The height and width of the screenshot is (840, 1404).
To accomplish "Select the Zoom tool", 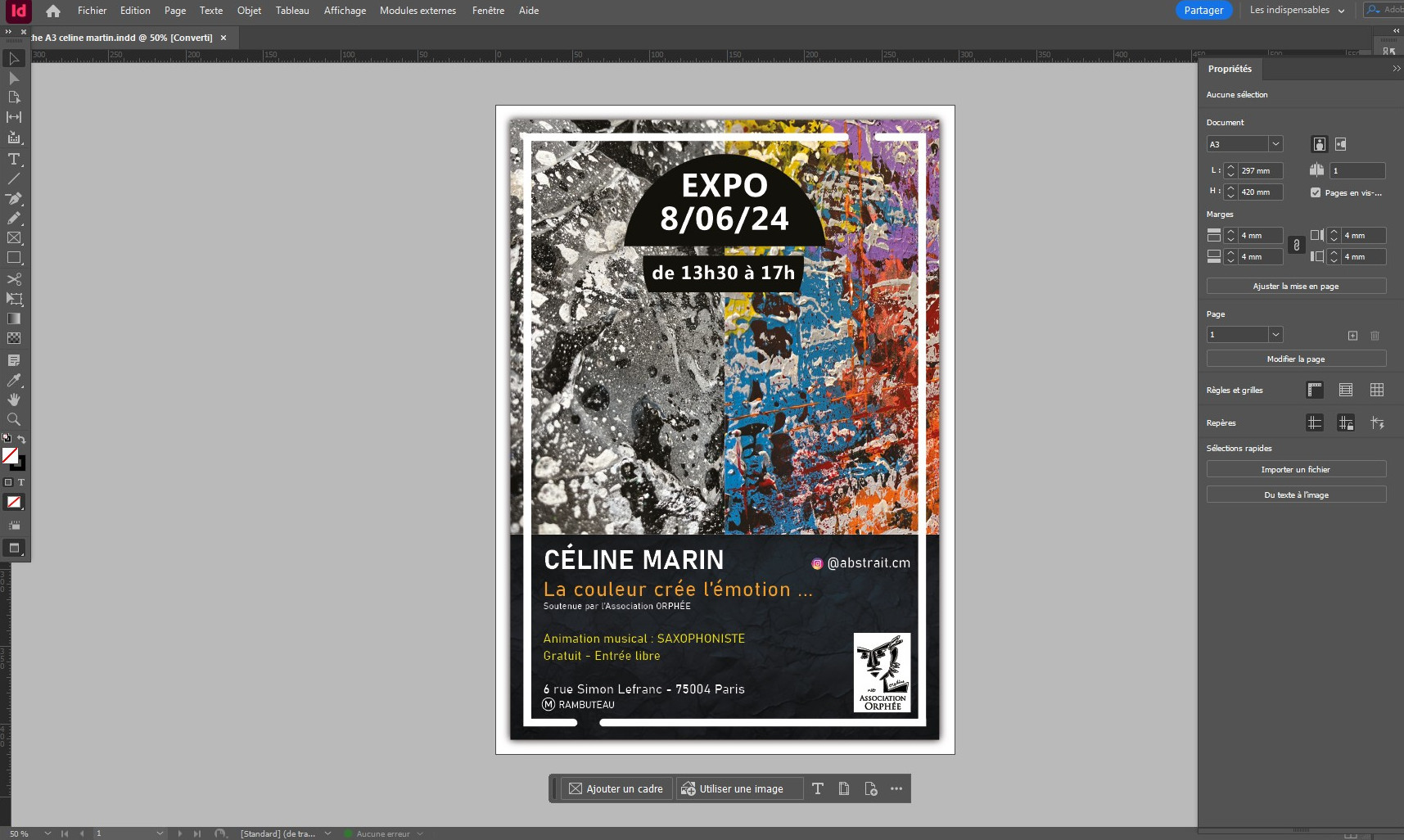I will click(14, 419).
